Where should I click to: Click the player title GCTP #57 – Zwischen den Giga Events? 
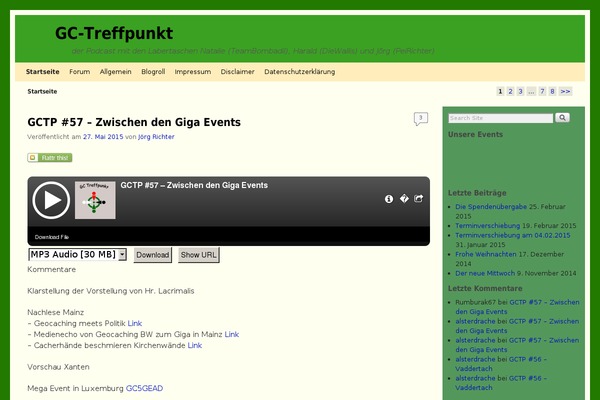click(194, 185)
